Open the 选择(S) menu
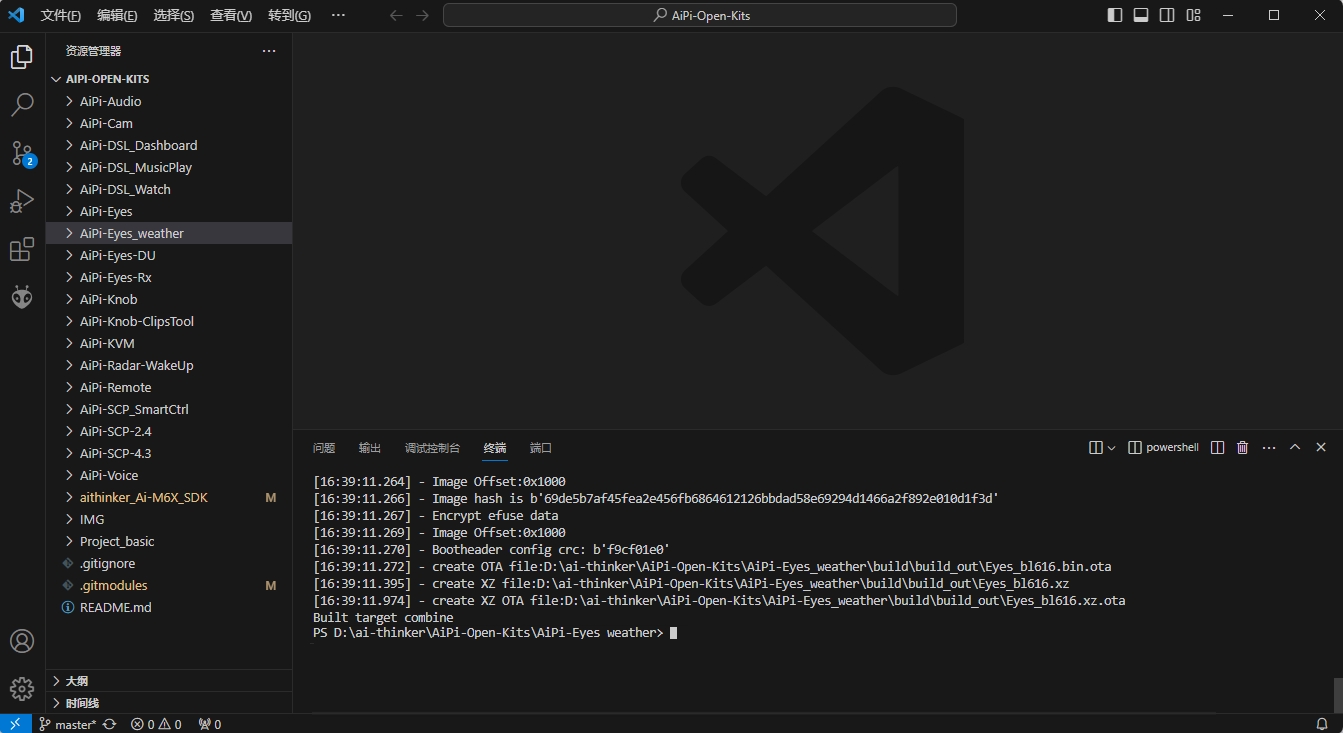The image size is (1343, 733). coord(174,15)
